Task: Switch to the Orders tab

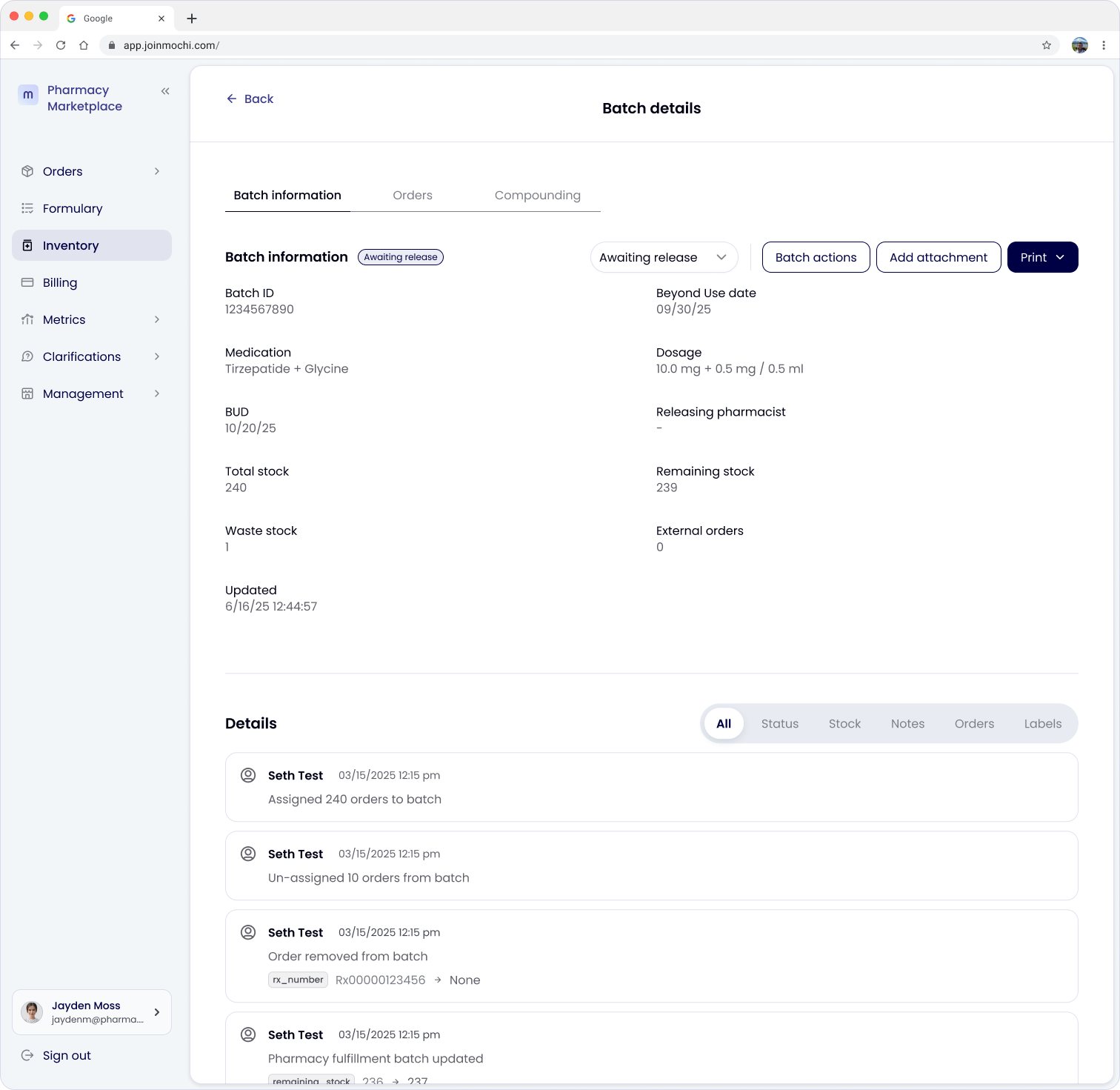Action: [413, 195]
